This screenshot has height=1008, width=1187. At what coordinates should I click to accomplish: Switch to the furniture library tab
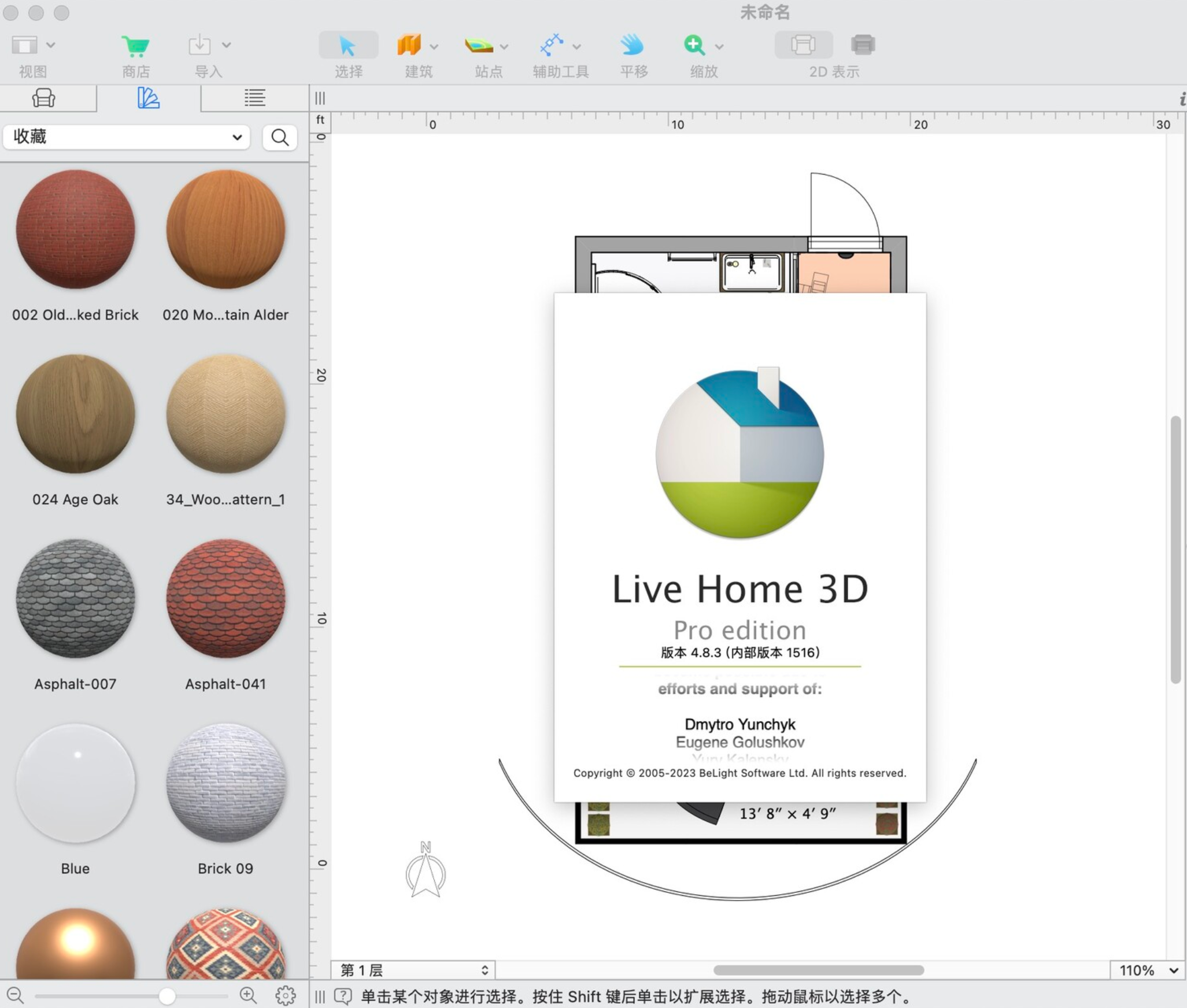(44, 98)
